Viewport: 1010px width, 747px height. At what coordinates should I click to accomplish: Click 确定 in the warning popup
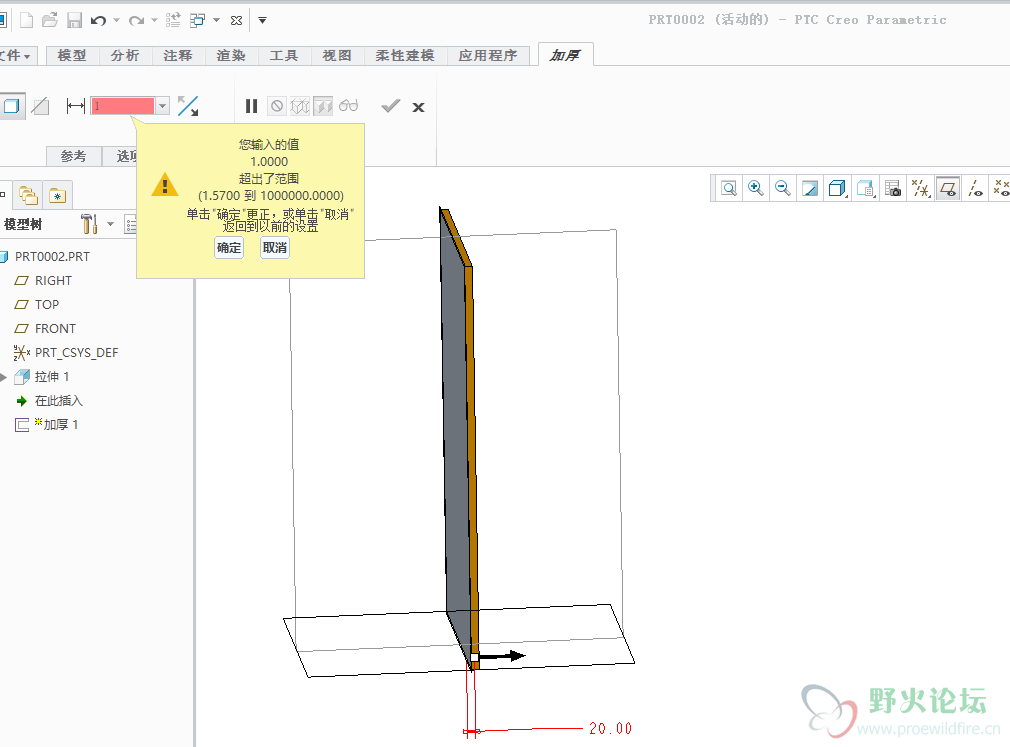pyautogui.click(x=229, y=248)
